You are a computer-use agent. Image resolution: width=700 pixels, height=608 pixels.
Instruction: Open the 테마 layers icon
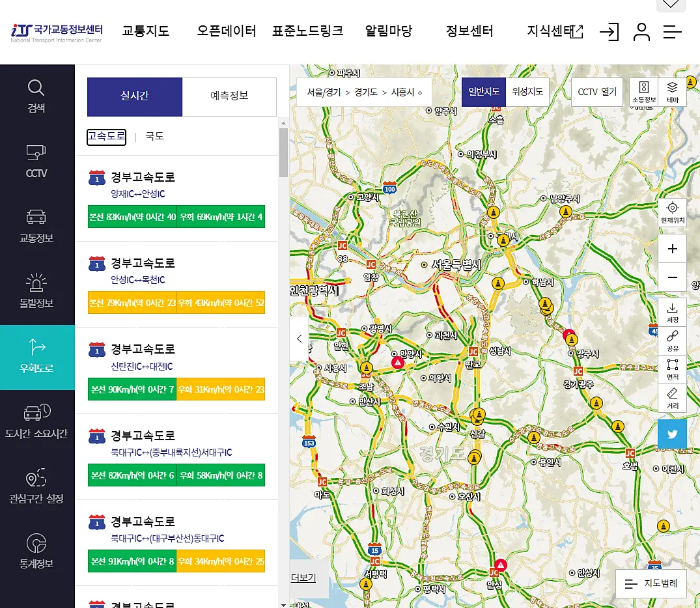[x=672, y=92]
